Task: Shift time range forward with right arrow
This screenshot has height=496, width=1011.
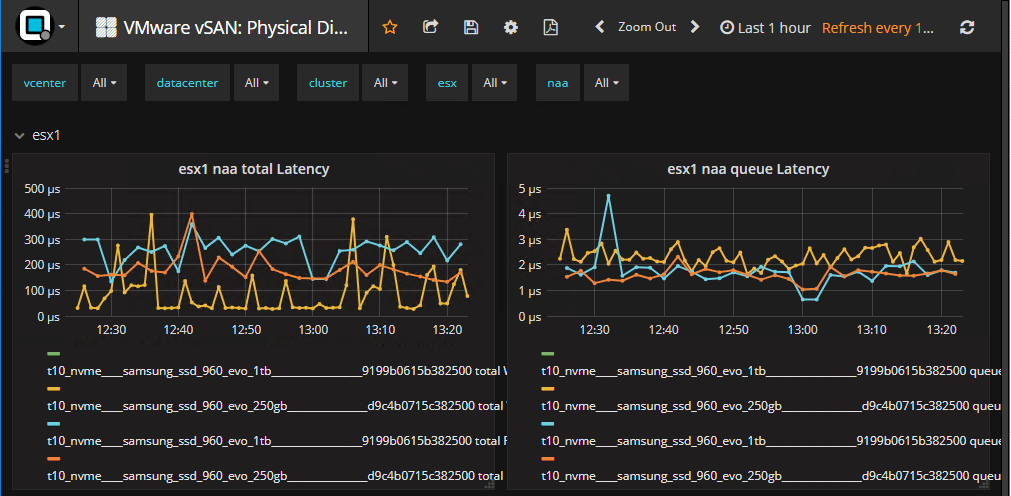Action: 696,27
